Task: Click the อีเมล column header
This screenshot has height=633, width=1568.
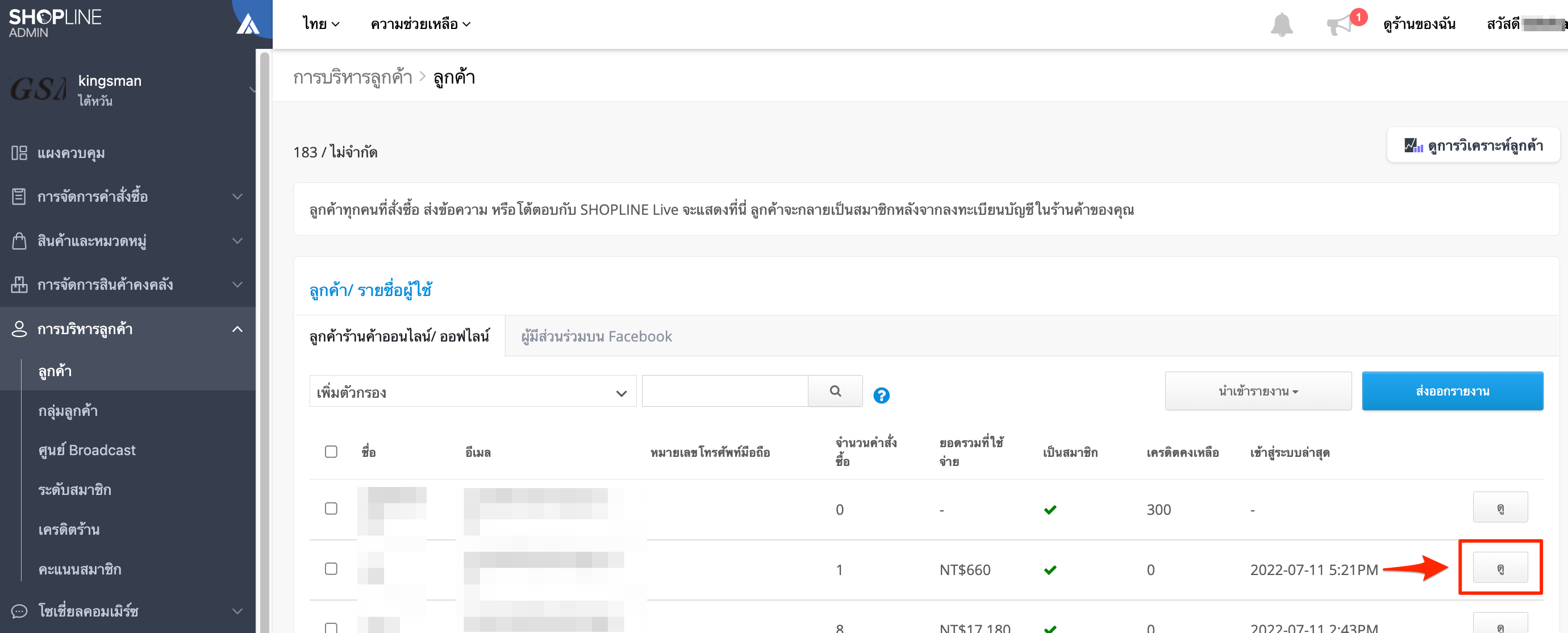Action: (x=478, y=452)
